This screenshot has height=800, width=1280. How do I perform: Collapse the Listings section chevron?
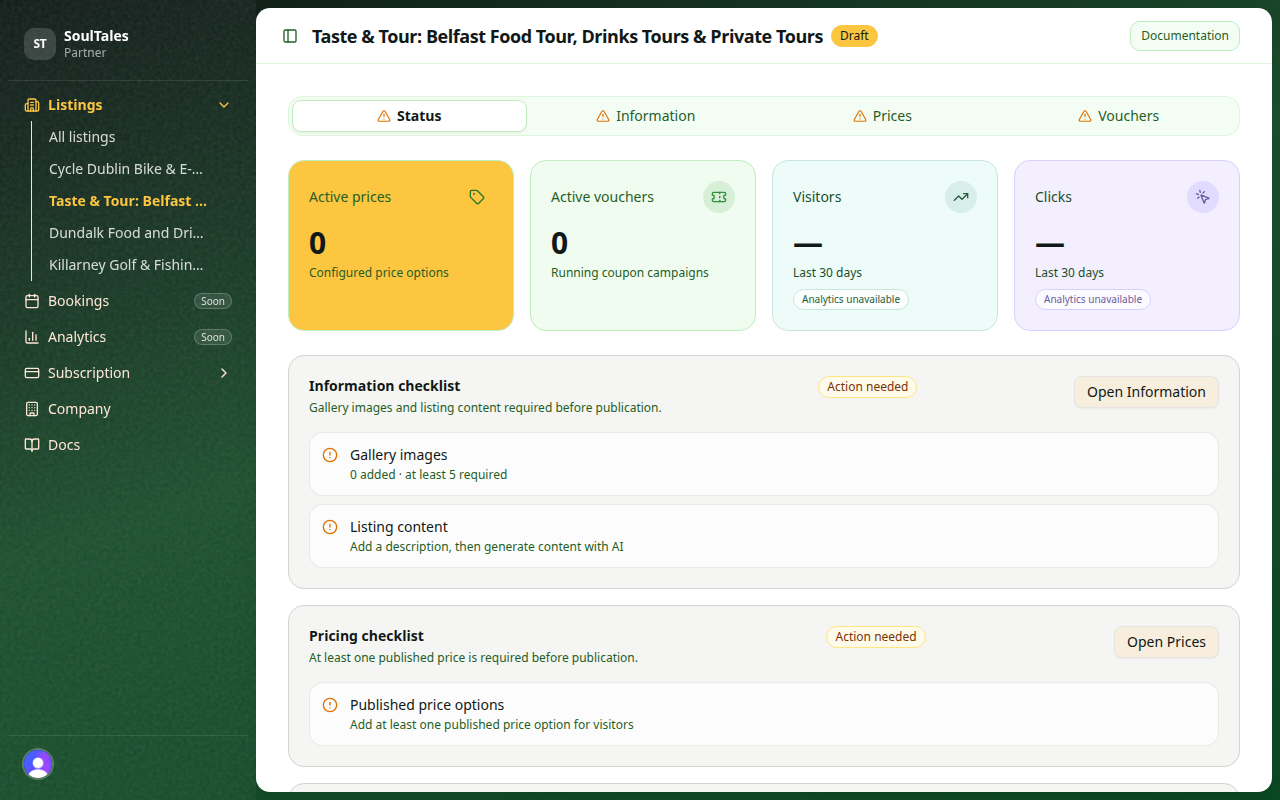click(224, 105)
